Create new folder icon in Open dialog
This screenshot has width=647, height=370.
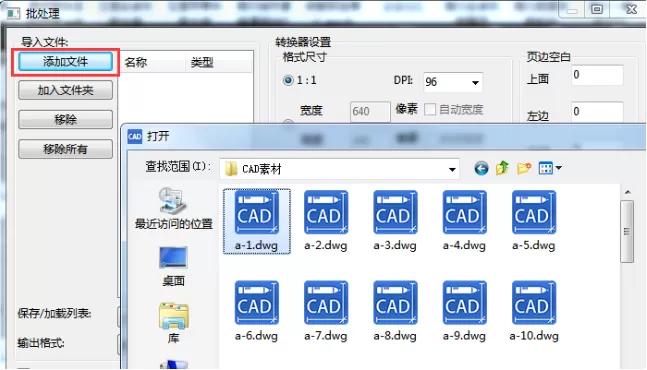click(524, 168)
